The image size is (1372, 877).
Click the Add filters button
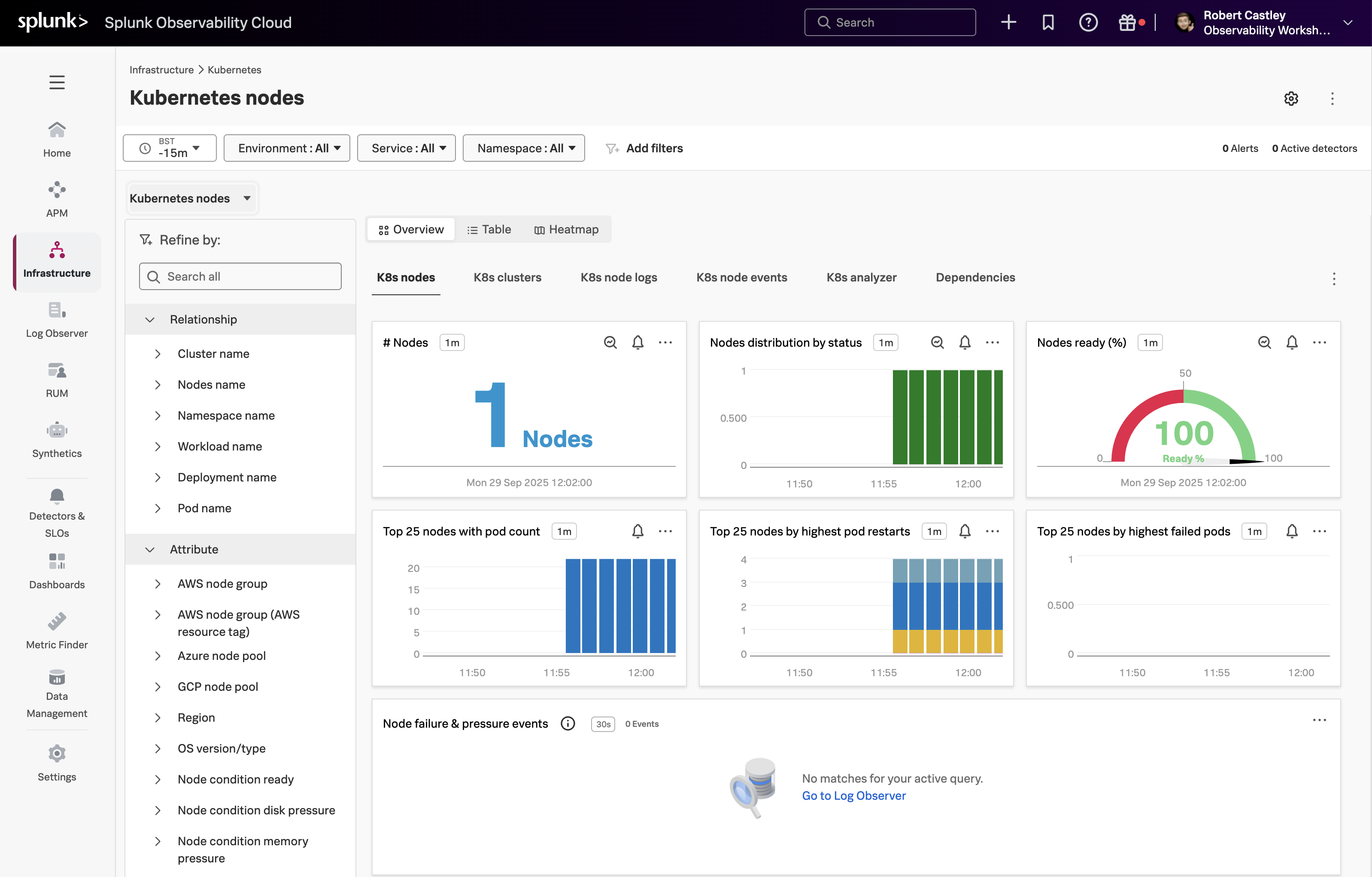point(644,148)
